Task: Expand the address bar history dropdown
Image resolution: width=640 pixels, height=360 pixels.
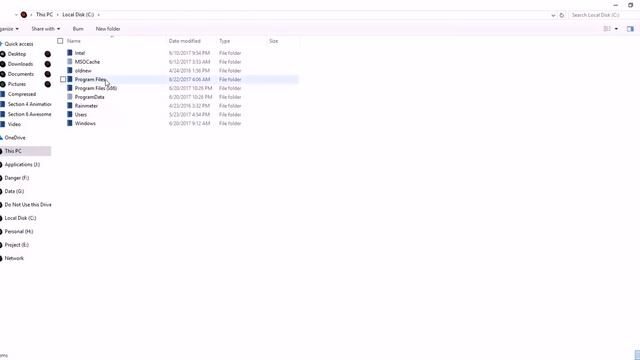Action: tap(553, 15)
